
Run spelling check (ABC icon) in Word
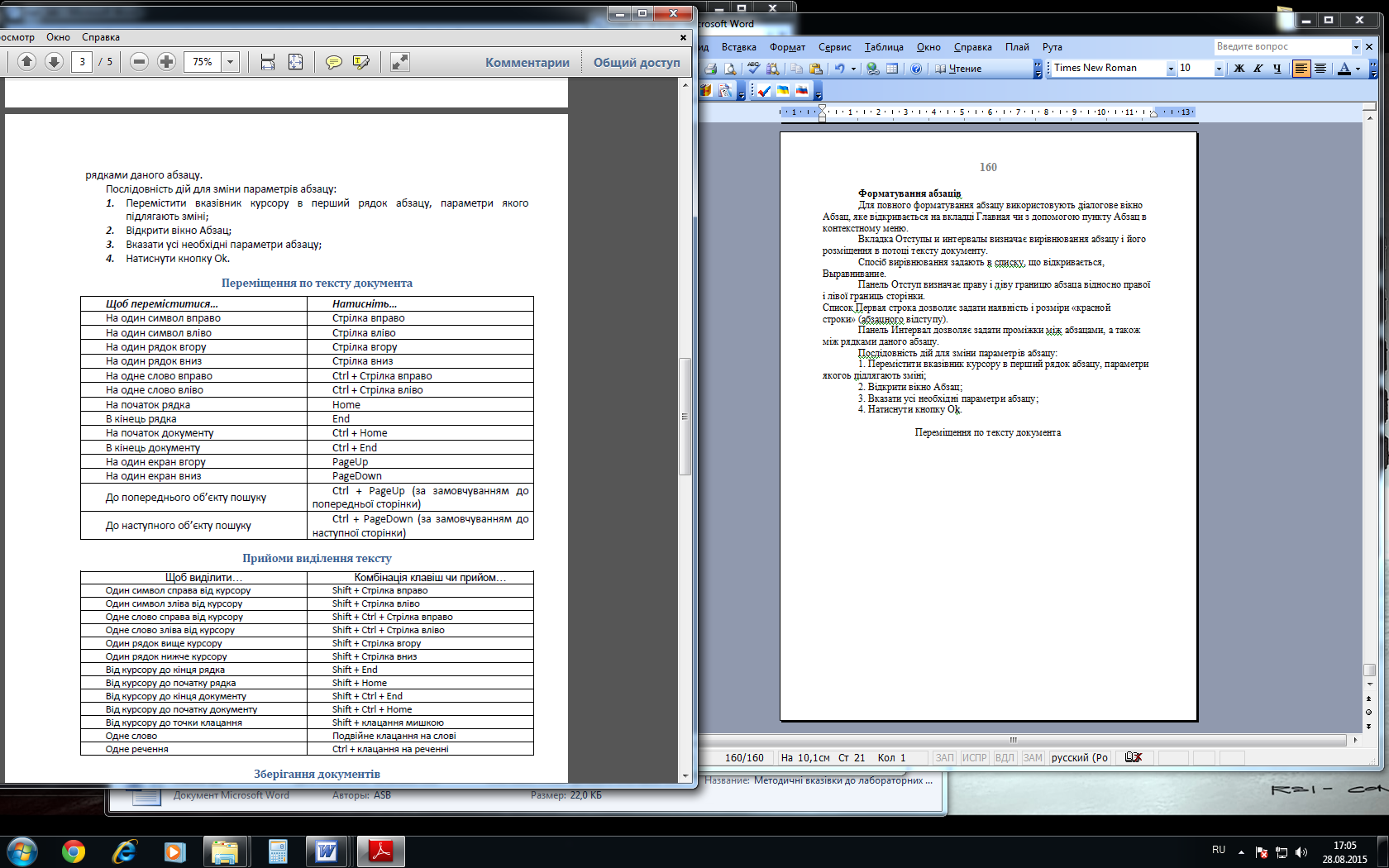click(753, 69)
